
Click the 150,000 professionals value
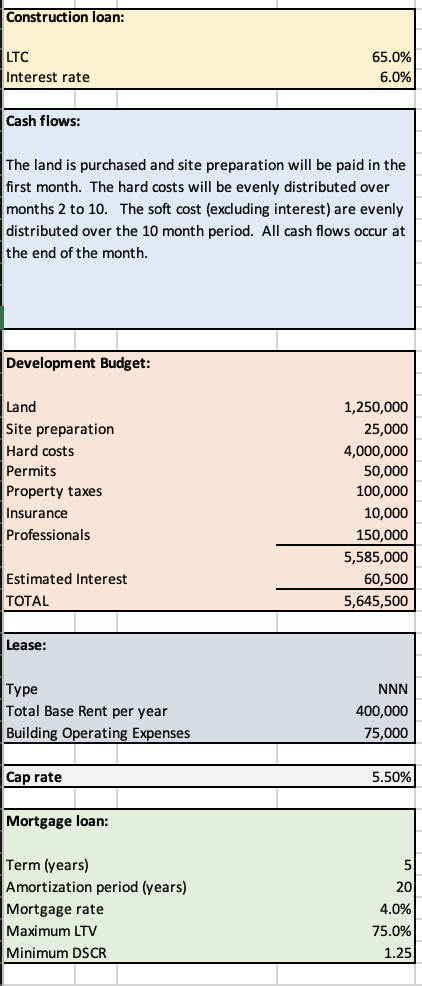(x=382, y=535)
